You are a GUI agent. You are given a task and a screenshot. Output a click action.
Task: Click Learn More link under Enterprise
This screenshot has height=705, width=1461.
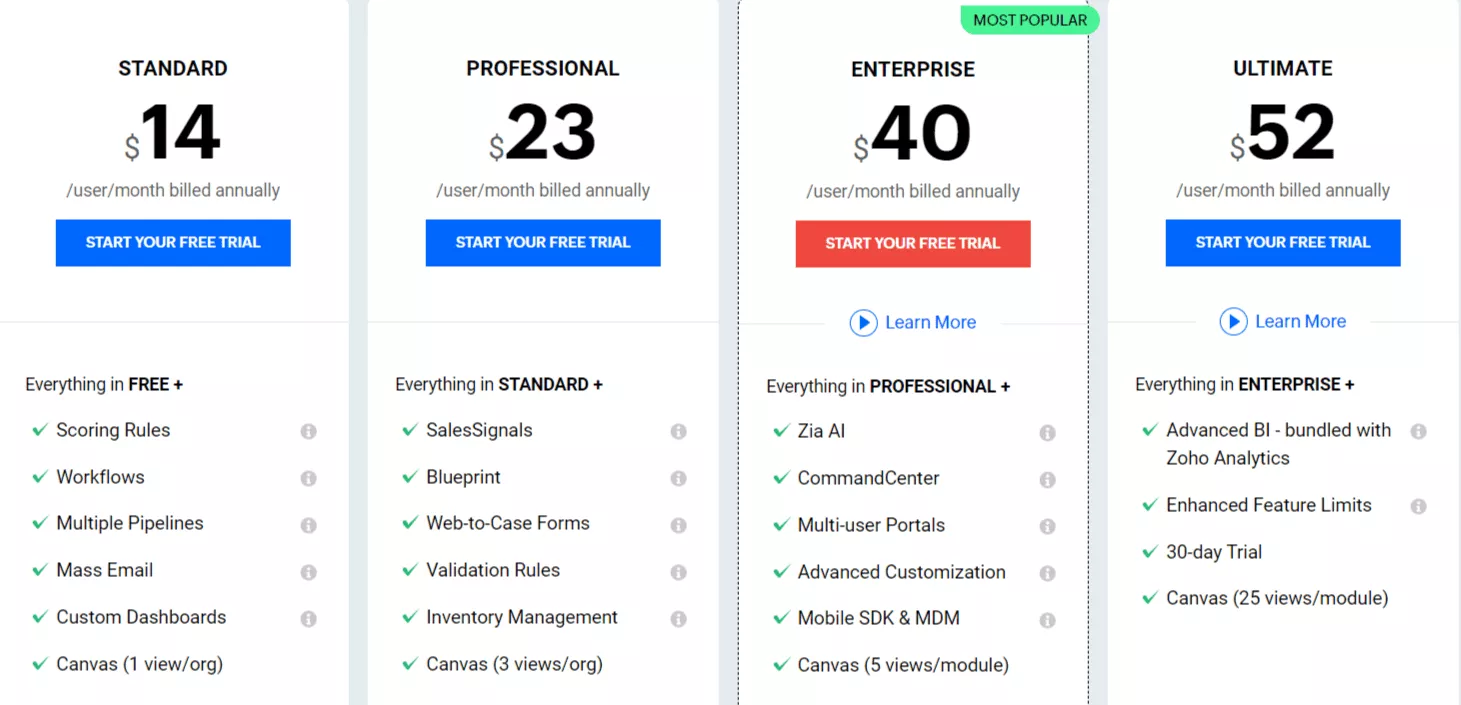(x=930, y=322)
